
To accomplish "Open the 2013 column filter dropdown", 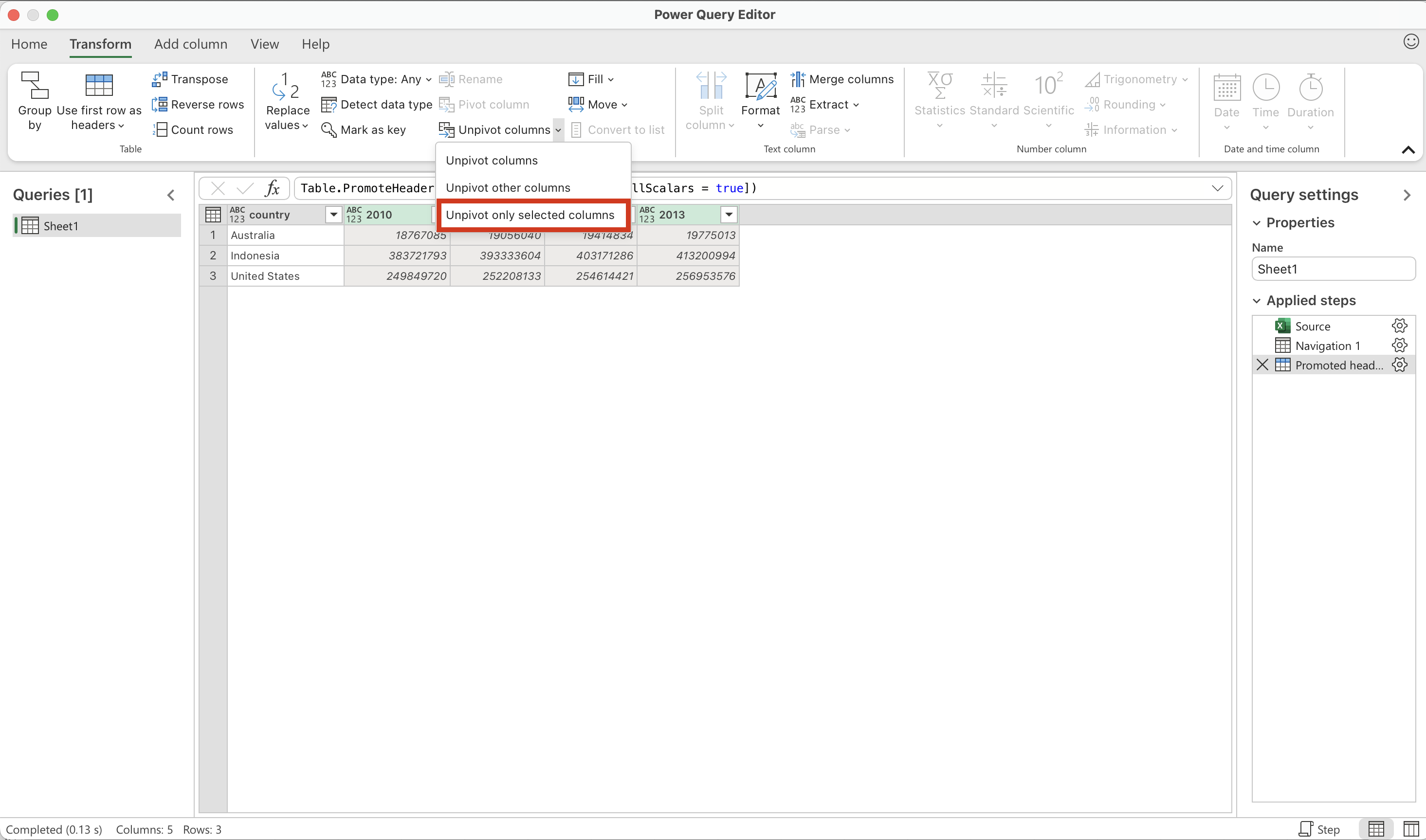I will coord(728,215).
